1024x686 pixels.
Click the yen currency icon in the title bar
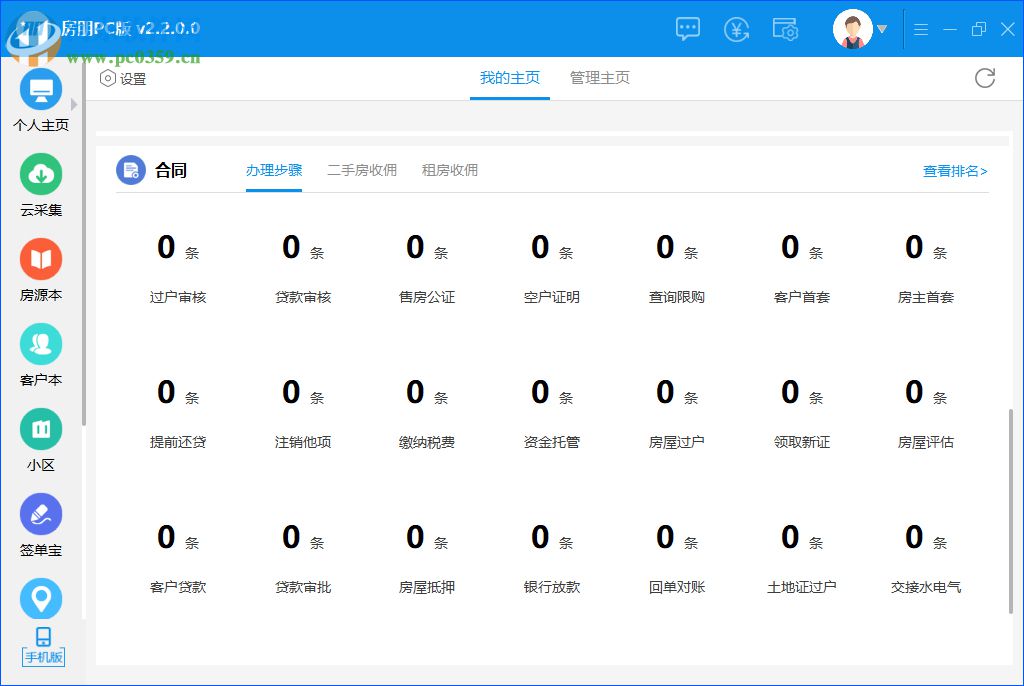pyautogui.click(x=737, y=29)
